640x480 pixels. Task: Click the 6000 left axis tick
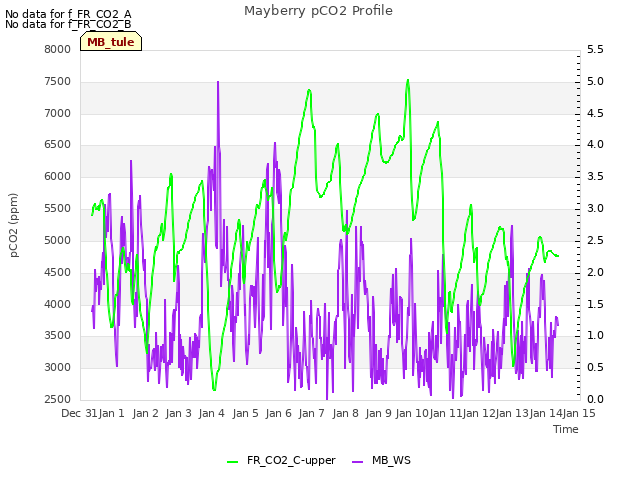point(58,176)
